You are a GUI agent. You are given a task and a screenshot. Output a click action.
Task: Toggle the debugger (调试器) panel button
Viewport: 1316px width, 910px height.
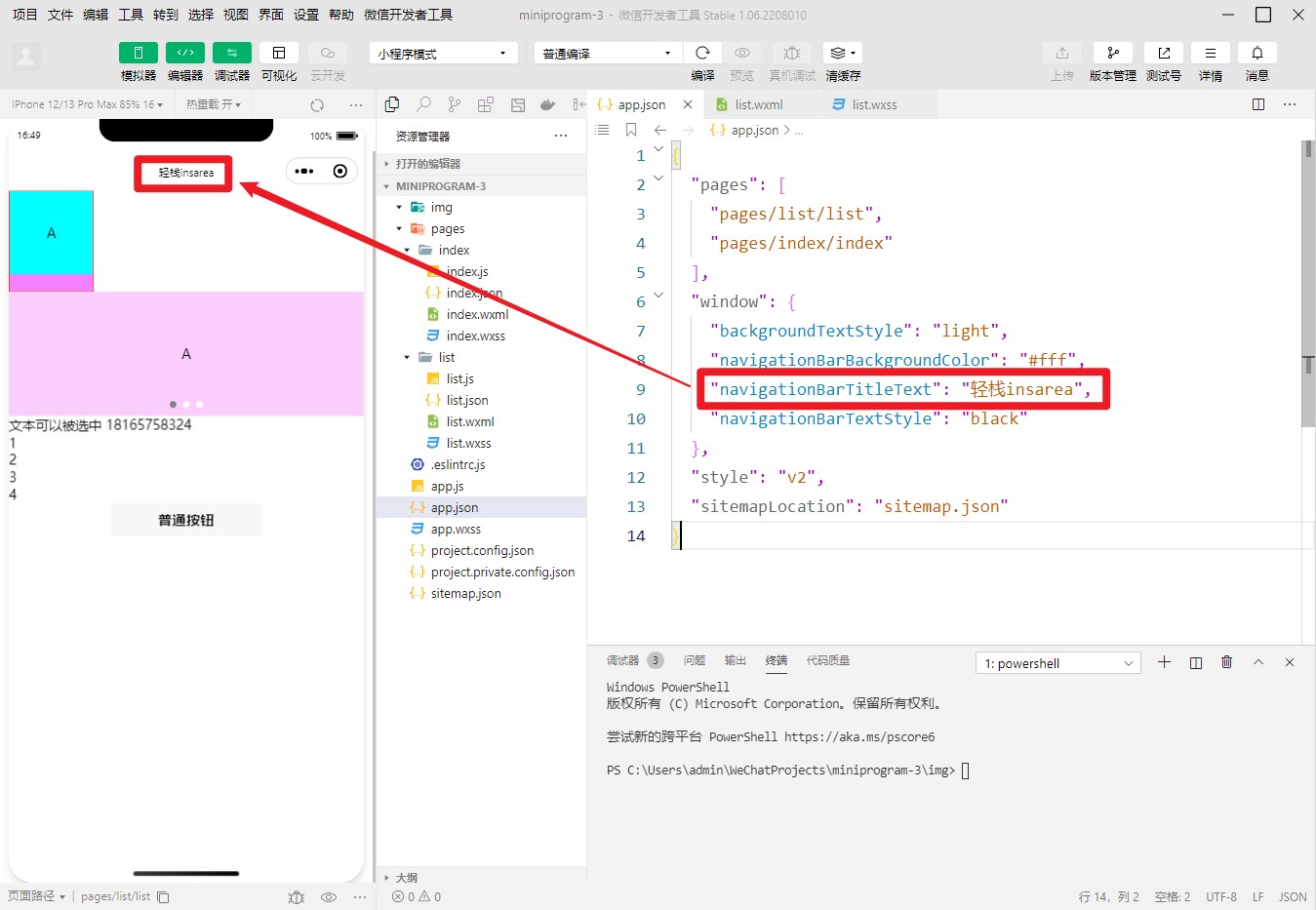[232, 53]
